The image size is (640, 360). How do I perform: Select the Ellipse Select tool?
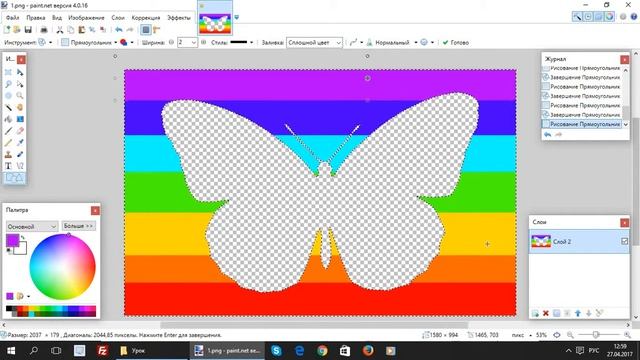pos(8,96)
